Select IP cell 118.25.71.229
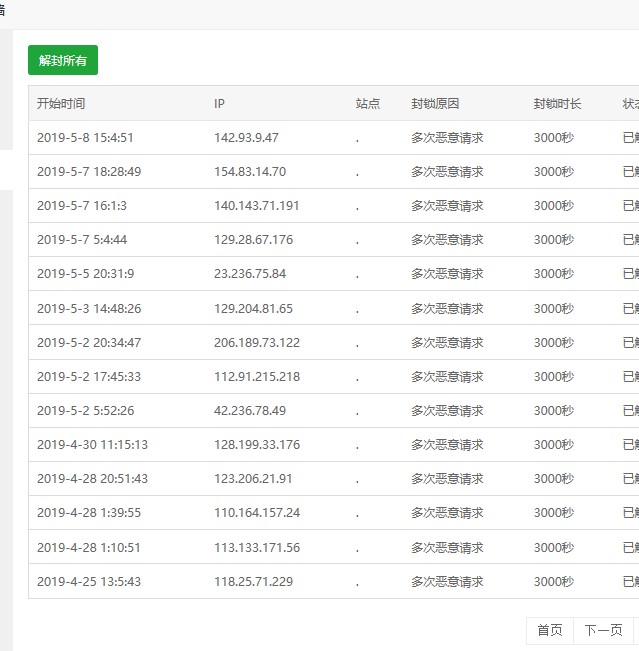 point(253,582)
